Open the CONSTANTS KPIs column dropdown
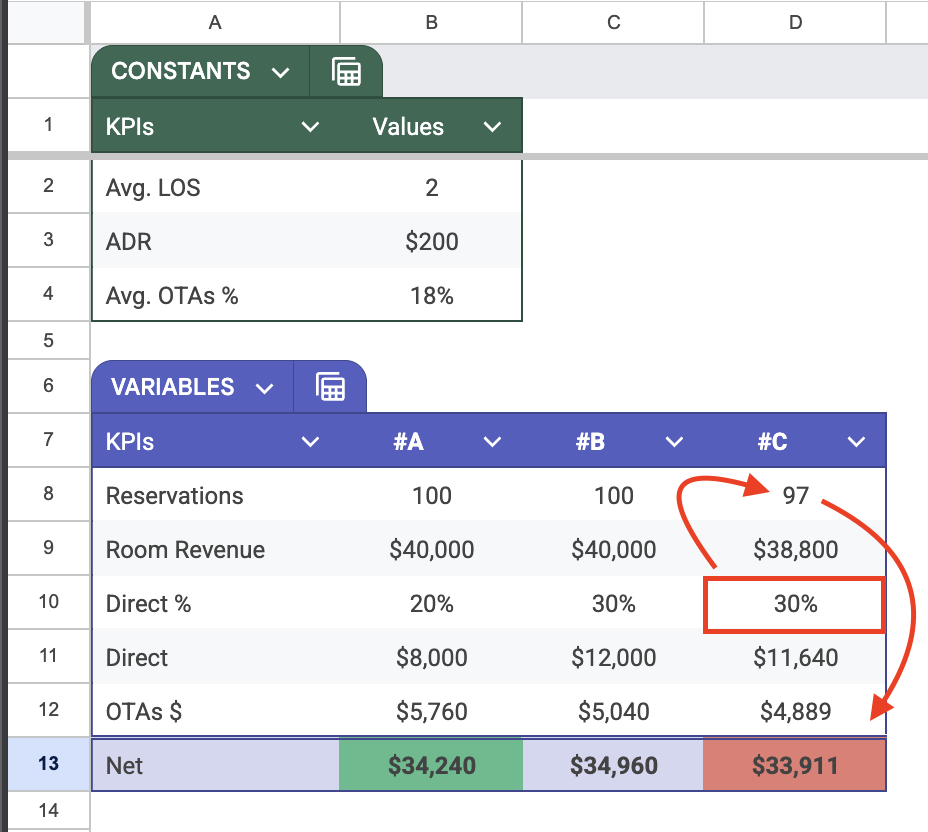Screen dimensions: 928x832 click(311, 127)
